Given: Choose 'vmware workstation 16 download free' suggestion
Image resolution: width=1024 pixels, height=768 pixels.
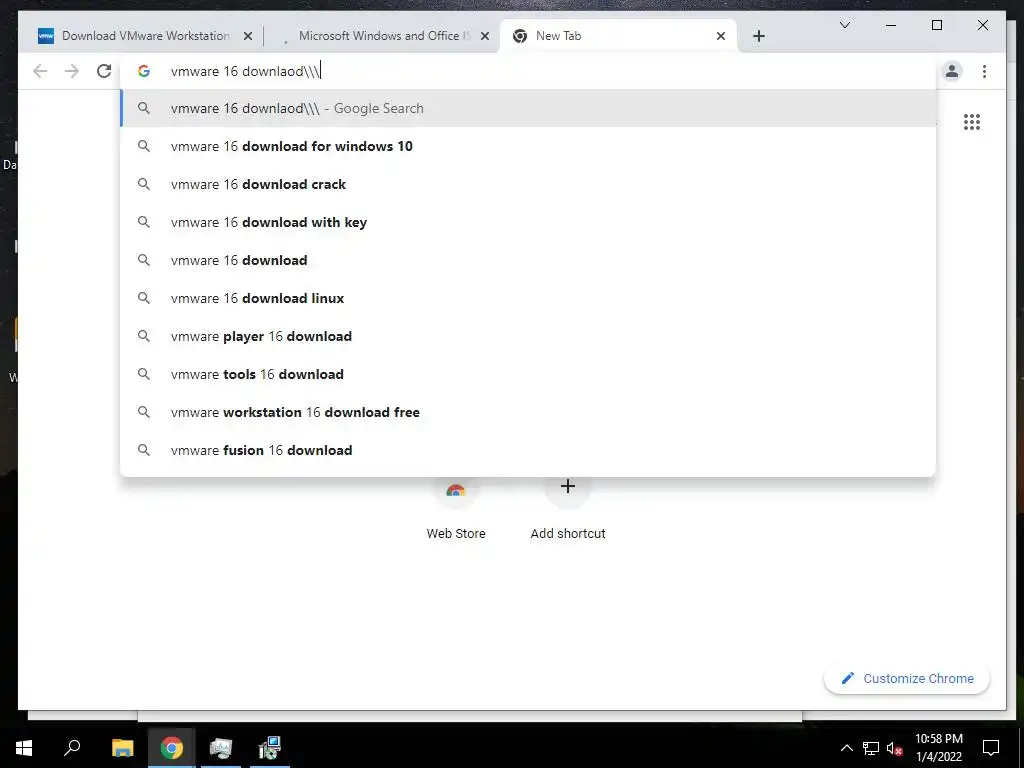Looking at the screenshot, I should pyautogui.click(x=528, y=412).
